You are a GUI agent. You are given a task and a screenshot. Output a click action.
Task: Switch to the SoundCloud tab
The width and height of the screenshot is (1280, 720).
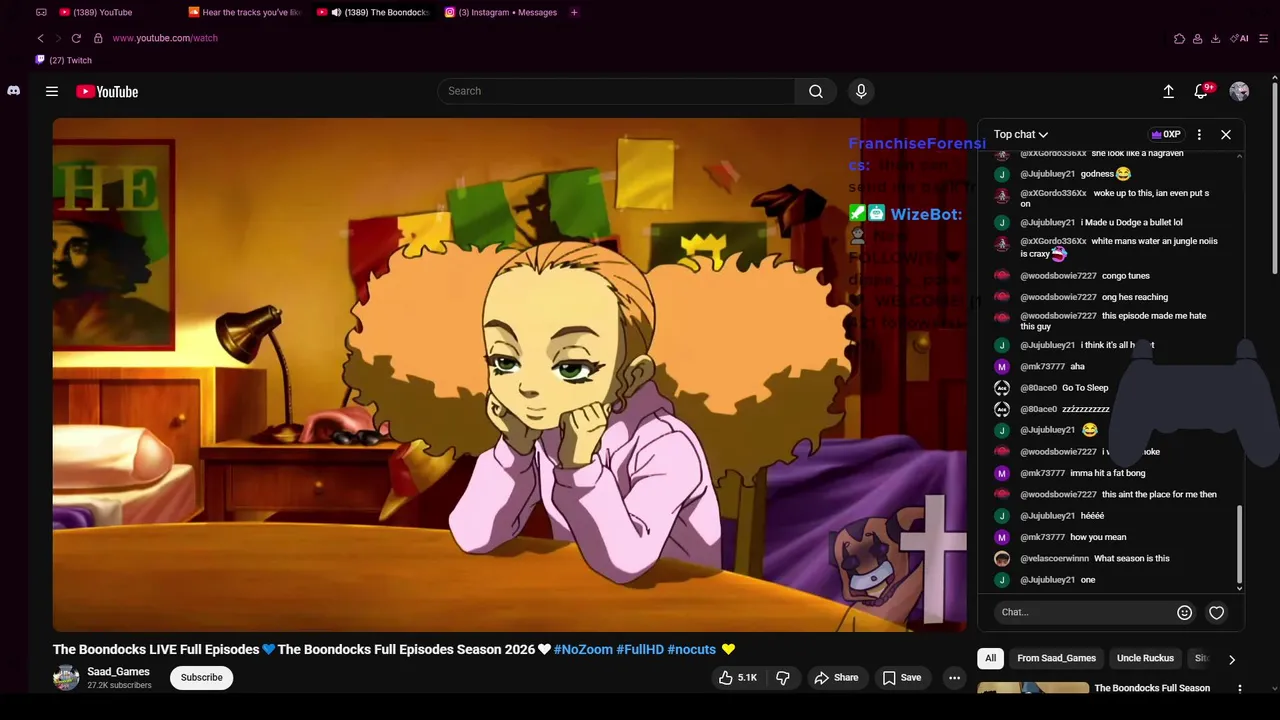tap(245, 12)
